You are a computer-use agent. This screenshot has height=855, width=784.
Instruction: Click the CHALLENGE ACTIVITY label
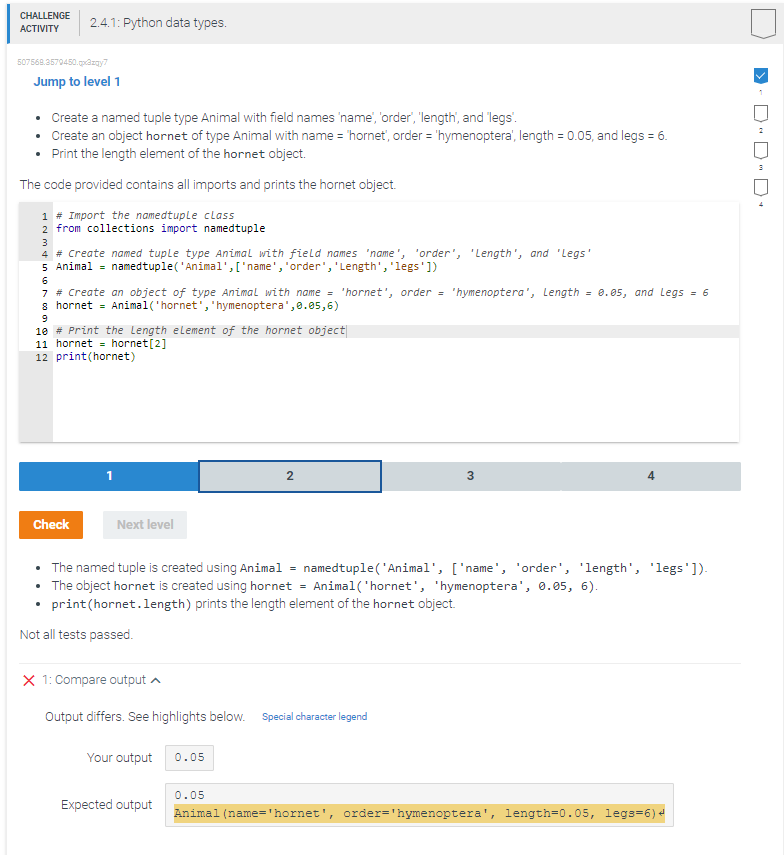pyautogui.click(x=44, y=22)
